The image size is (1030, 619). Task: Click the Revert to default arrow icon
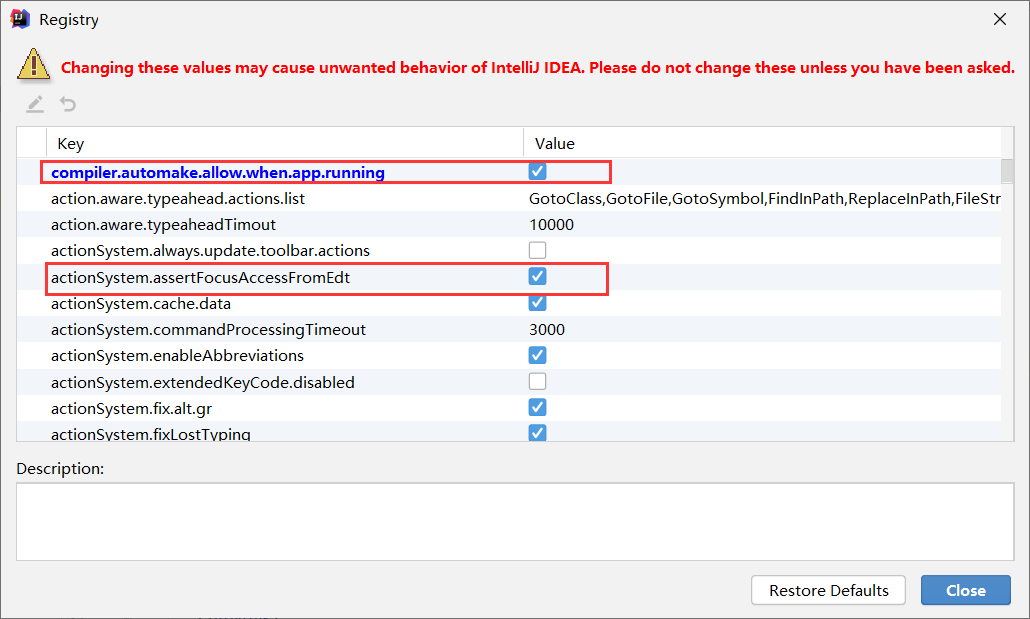point(68,104)
